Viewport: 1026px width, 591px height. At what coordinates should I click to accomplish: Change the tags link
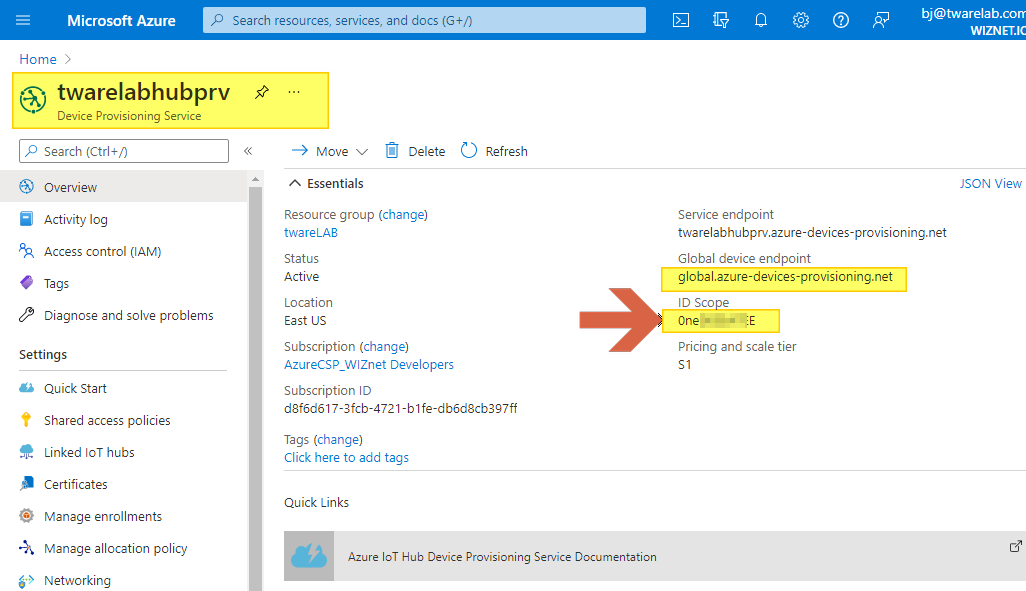click(338, 440)
